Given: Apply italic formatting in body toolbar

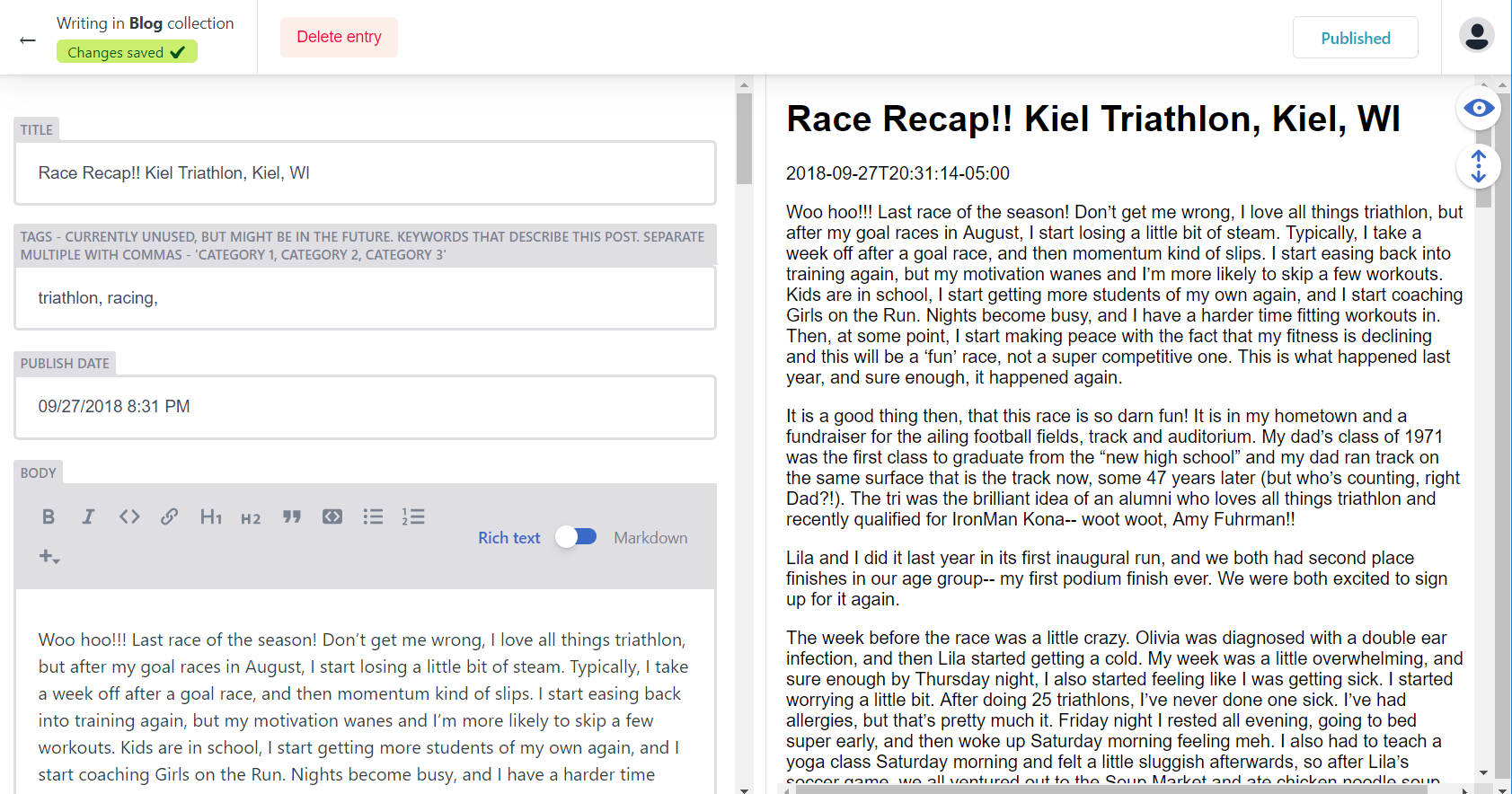Looking at the screenshot, I should click(88, 516).
